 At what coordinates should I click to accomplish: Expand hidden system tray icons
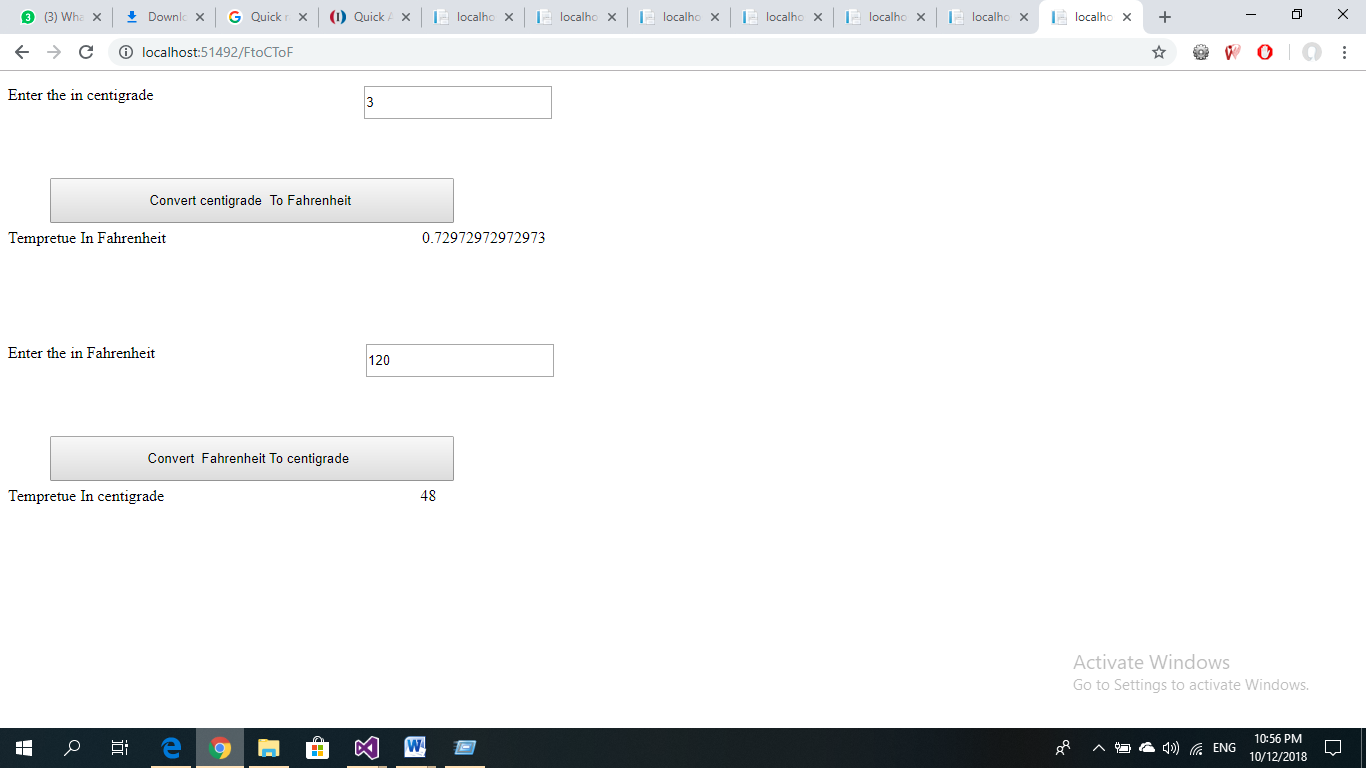tap(1098, 748)
